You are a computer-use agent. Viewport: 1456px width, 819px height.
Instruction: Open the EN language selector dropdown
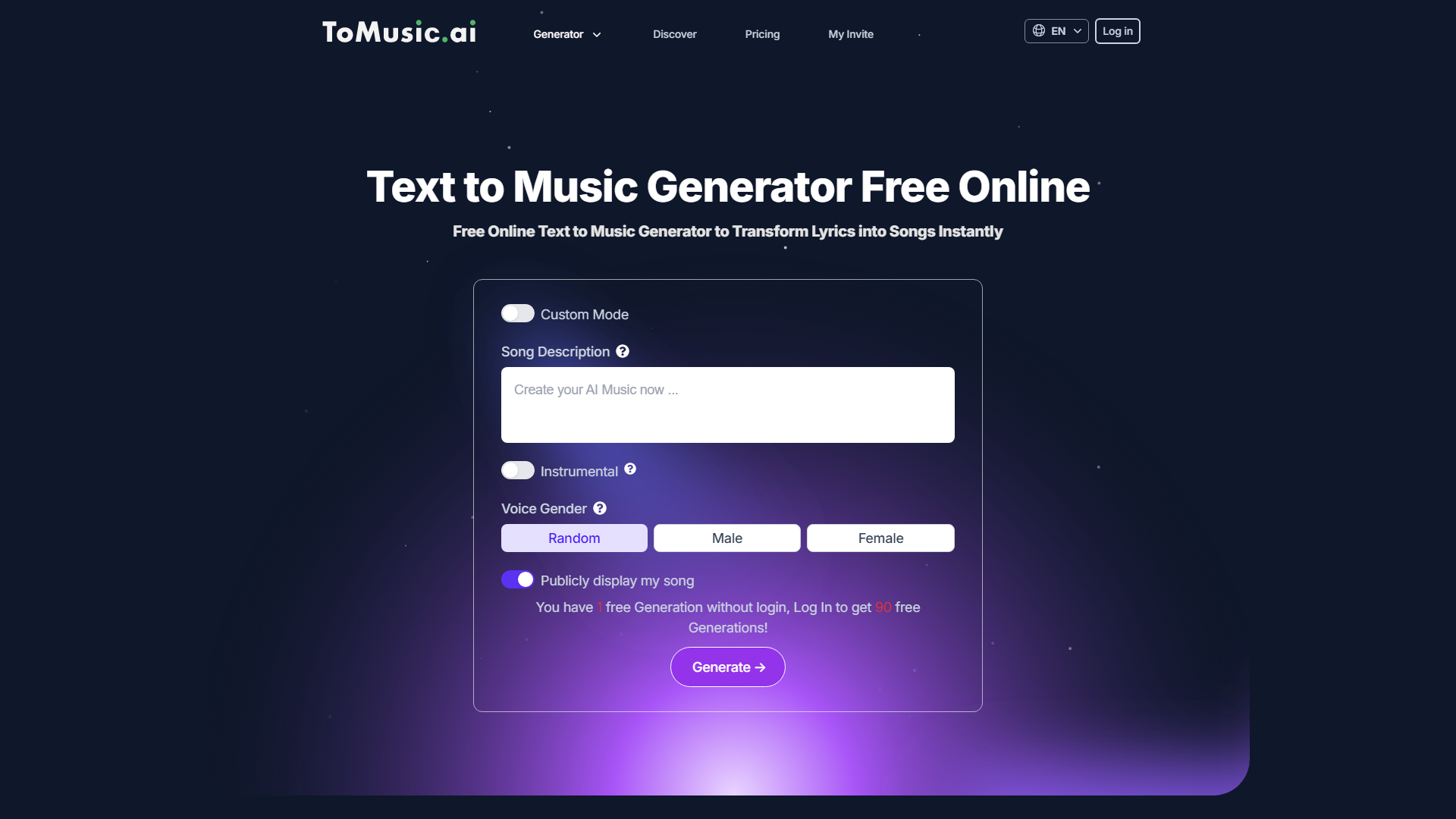pyautogui.click(x=1056, y=30)
